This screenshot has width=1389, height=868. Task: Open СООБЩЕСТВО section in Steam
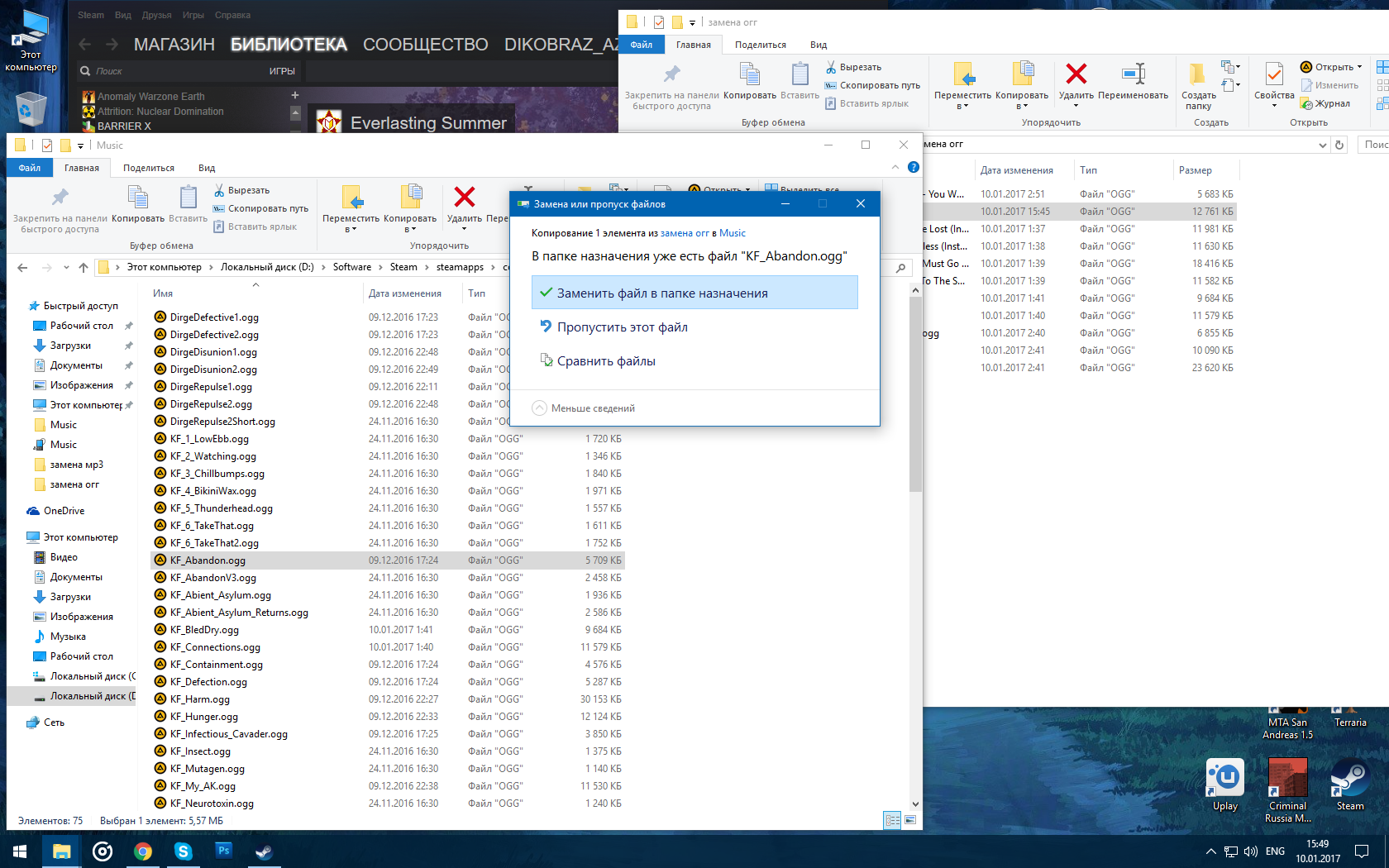(x=426, y=44)
